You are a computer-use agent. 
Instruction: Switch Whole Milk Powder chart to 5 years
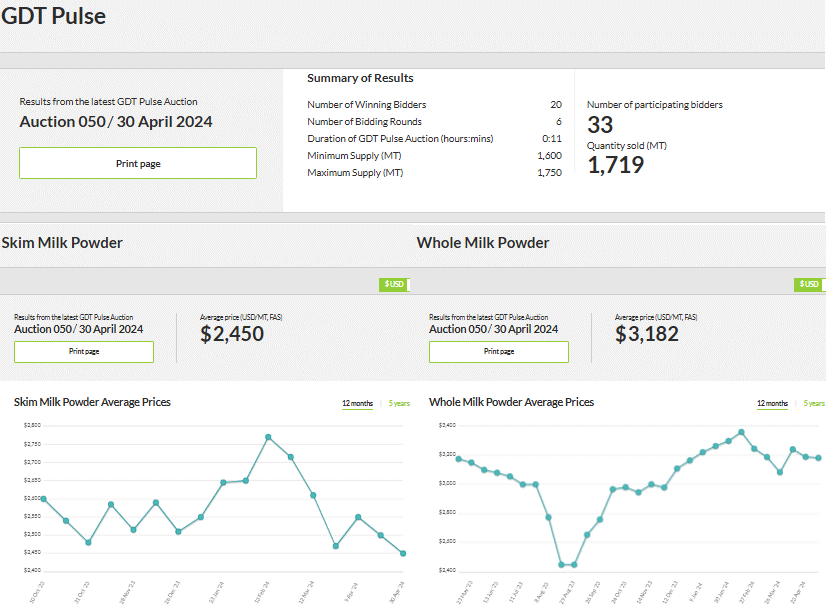coord(814,403)
